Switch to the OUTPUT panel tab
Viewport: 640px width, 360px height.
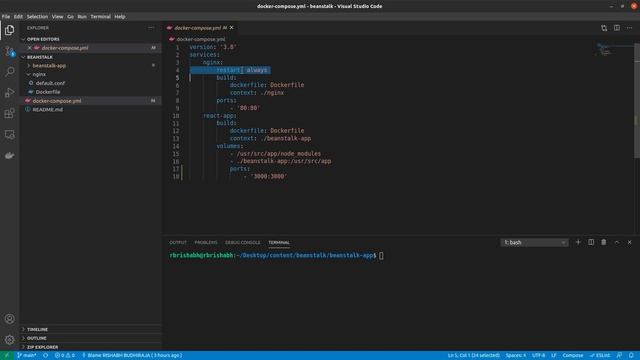(x=178, y=242)
